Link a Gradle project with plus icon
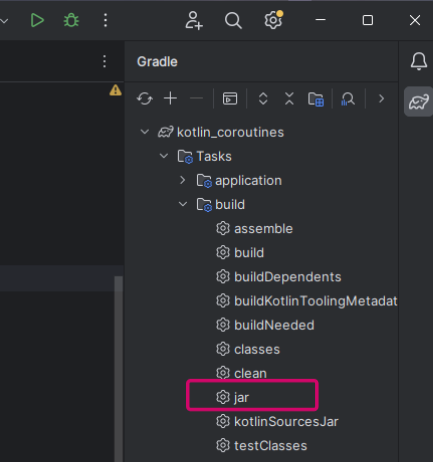The width and height of the screenshot is (433, 462). 170,98
